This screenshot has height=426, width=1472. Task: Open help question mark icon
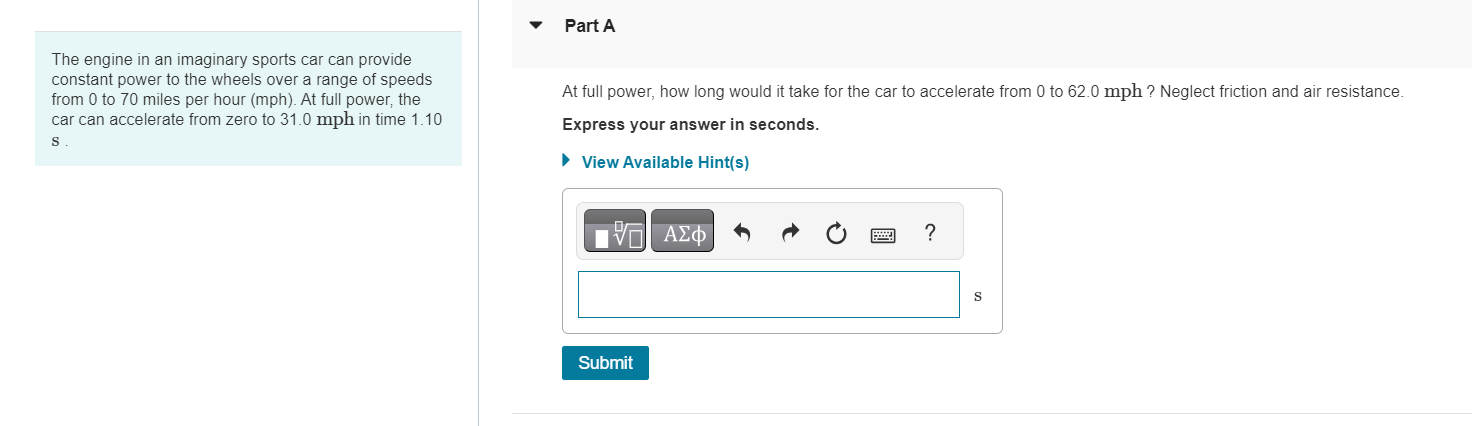pyautogui.click(x=930, y=233)
